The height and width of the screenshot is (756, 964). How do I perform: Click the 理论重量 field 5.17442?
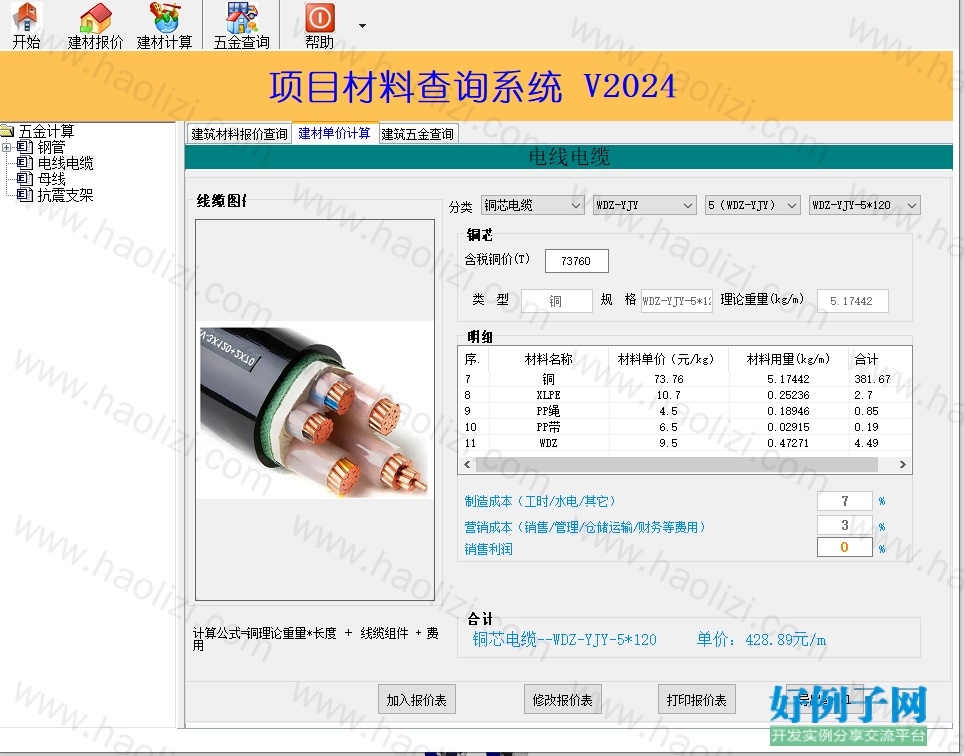coord(853,301)
